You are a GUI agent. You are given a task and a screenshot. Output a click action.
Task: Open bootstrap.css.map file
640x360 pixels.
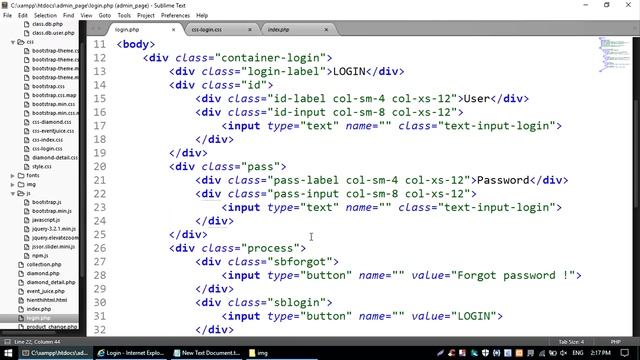click(x=54, y=96)
